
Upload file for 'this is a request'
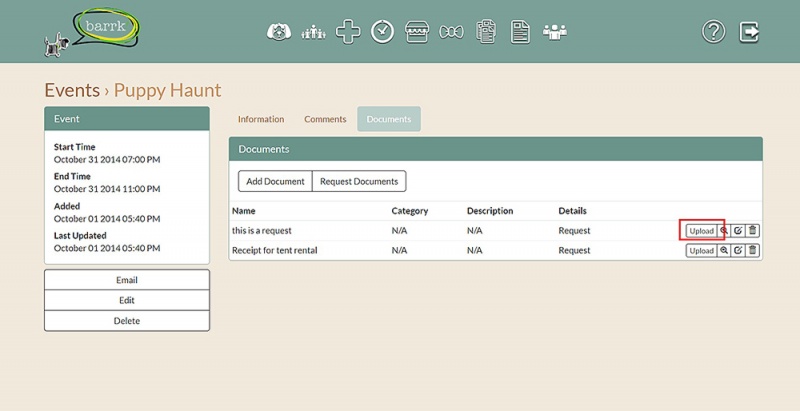tap(702, 231)
